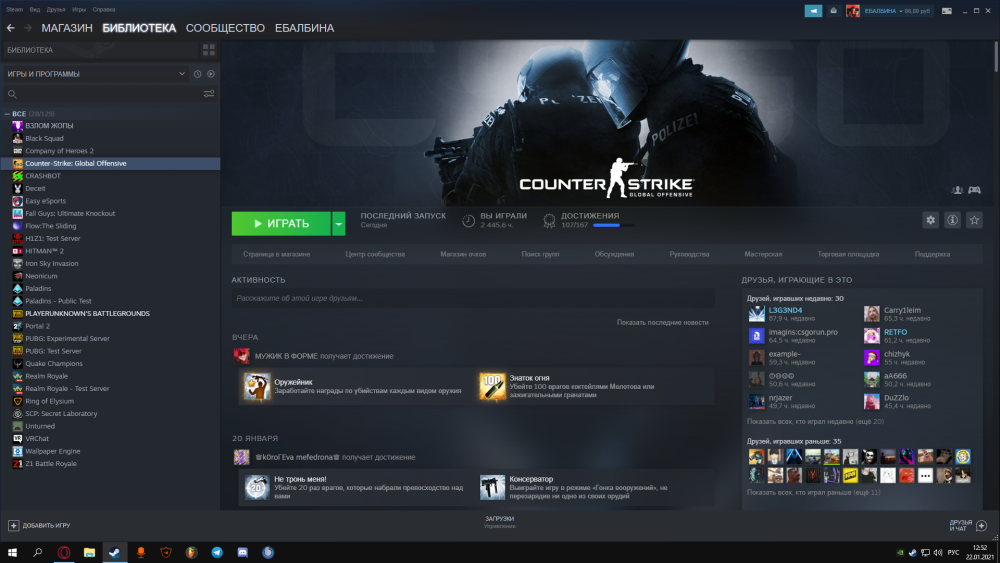Collapse the ВСЕ games category
The height and width of the screenshot is (563, 1000).
(7, 113)
